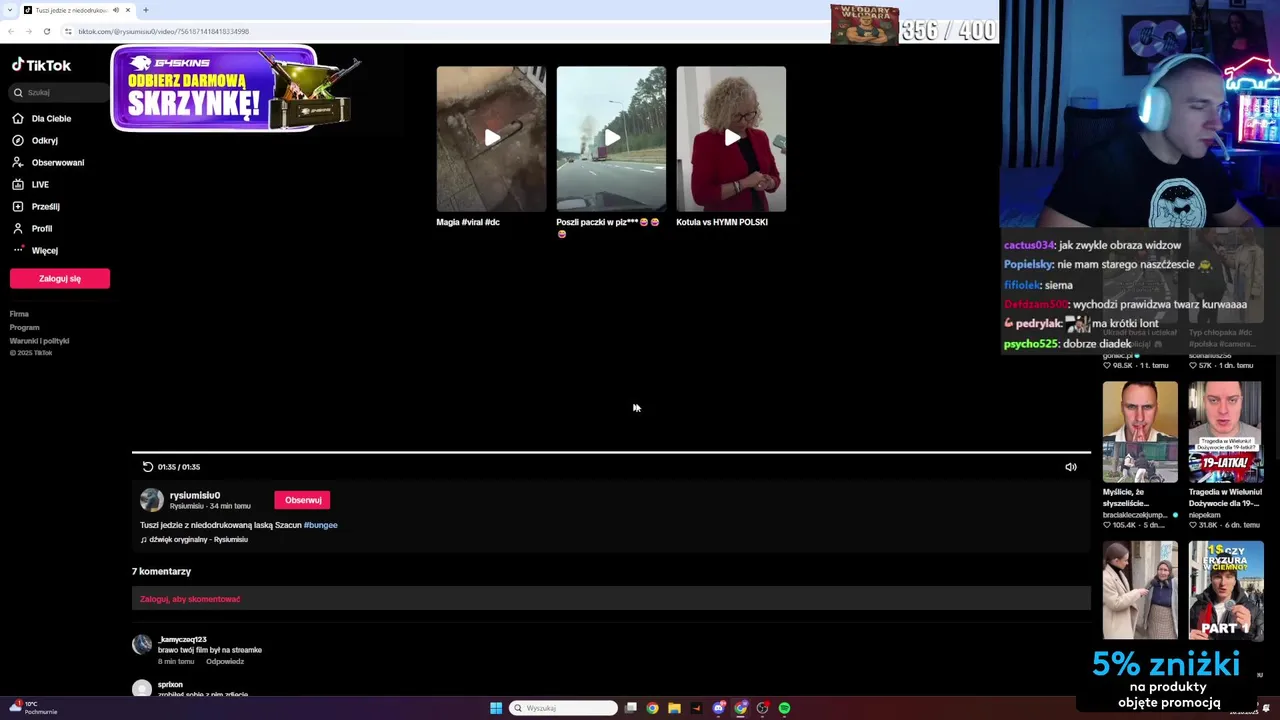Go forward with the browser arrow
Viewport: 1280px width, 720px height.
tap(28, 31)
